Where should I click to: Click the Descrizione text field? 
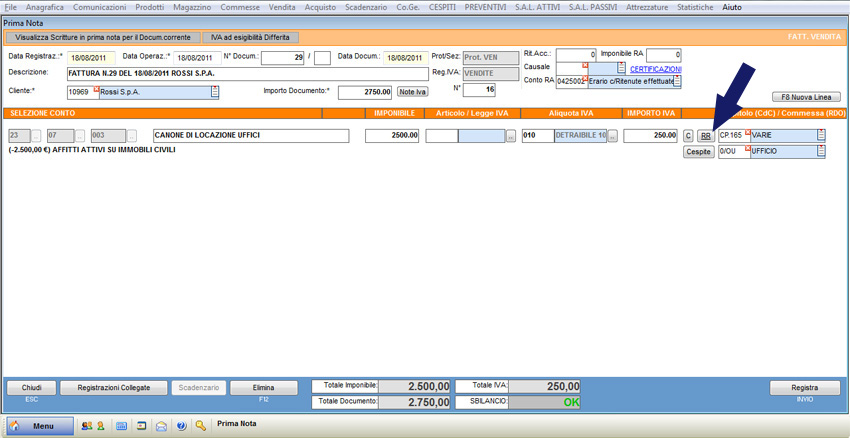coord(247,74)
